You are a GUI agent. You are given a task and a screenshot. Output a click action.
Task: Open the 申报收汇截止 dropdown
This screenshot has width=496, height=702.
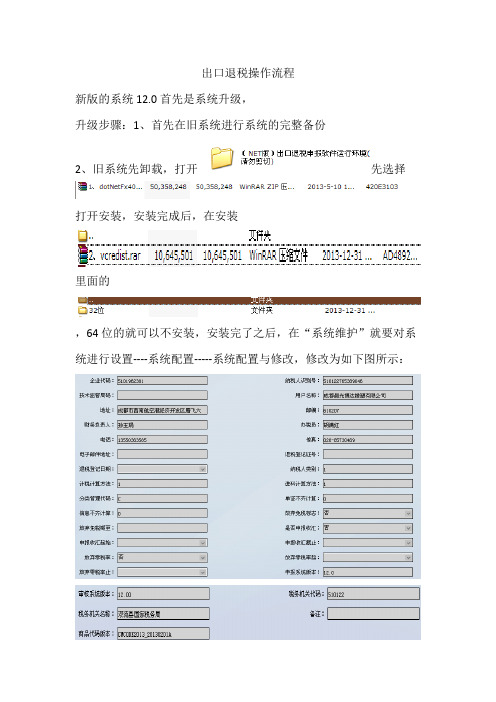coord(408,543)
